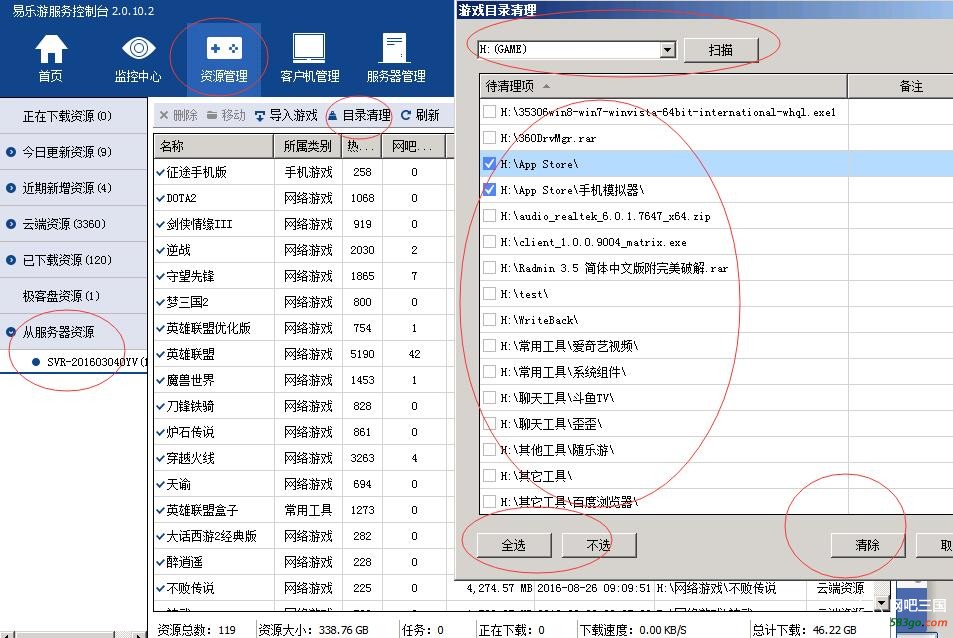This screenshot has height=638, width=953.
Task: Collapse the 从服务器资源 tree node
Action: click(x=11, y=332)
